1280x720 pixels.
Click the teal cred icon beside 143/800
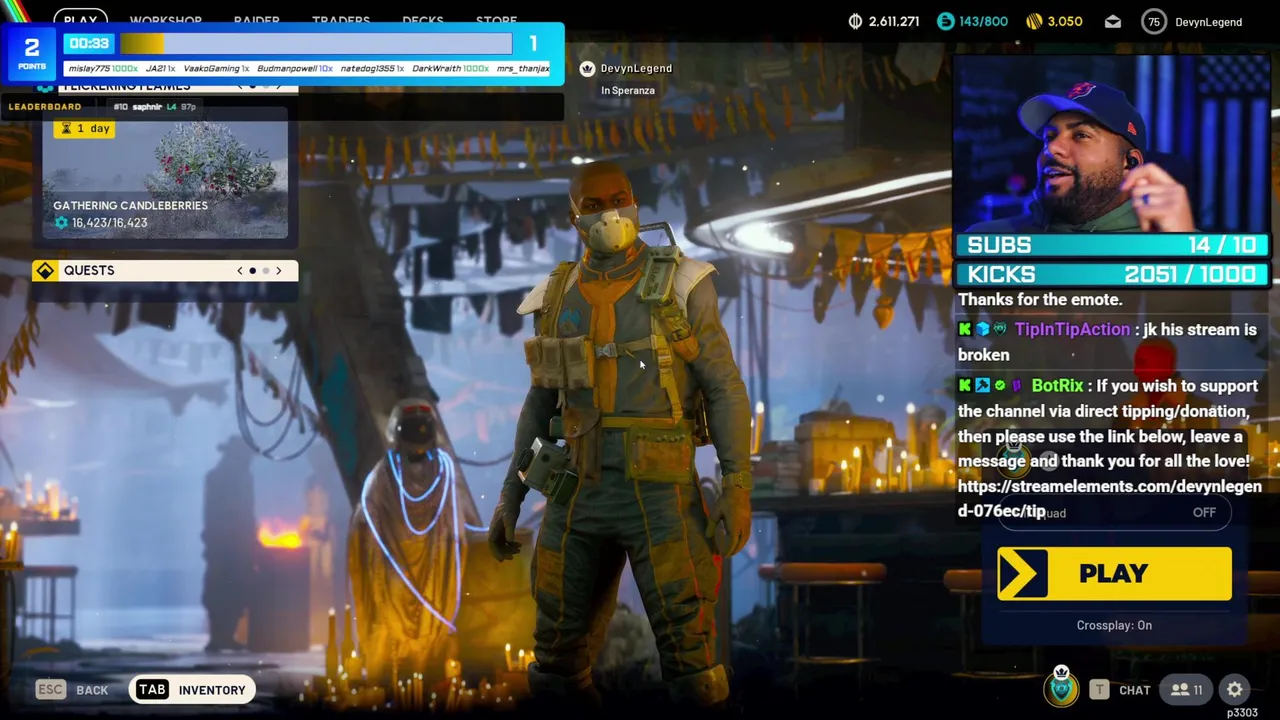pyautogui.click(x=946, y=21)
